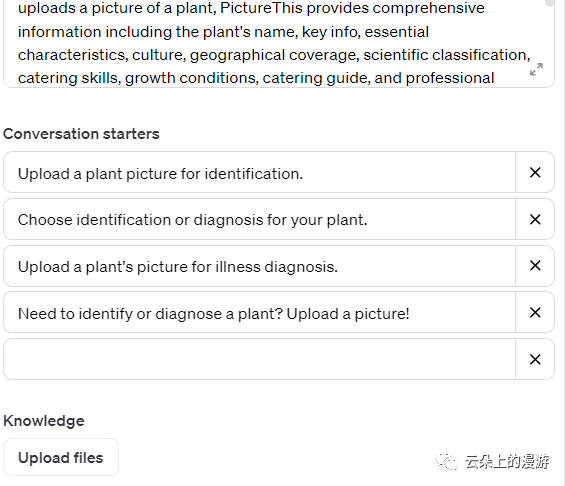The width and height of the screenshot is (566, 486).
Task: Select the 'Knowledge' section heading
Action: [x=44, y=421]
